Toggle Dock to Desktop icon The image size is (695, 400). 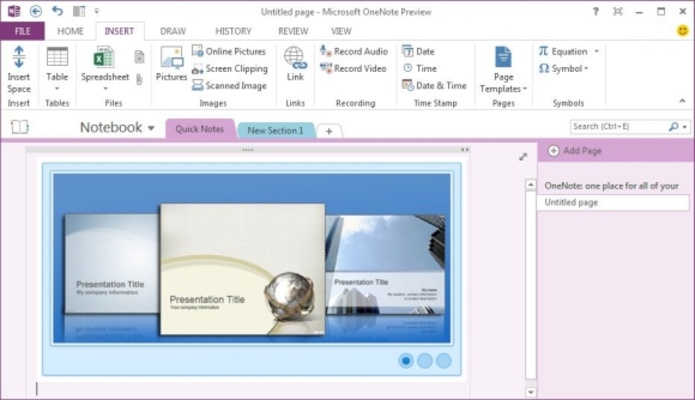point(79,11)
